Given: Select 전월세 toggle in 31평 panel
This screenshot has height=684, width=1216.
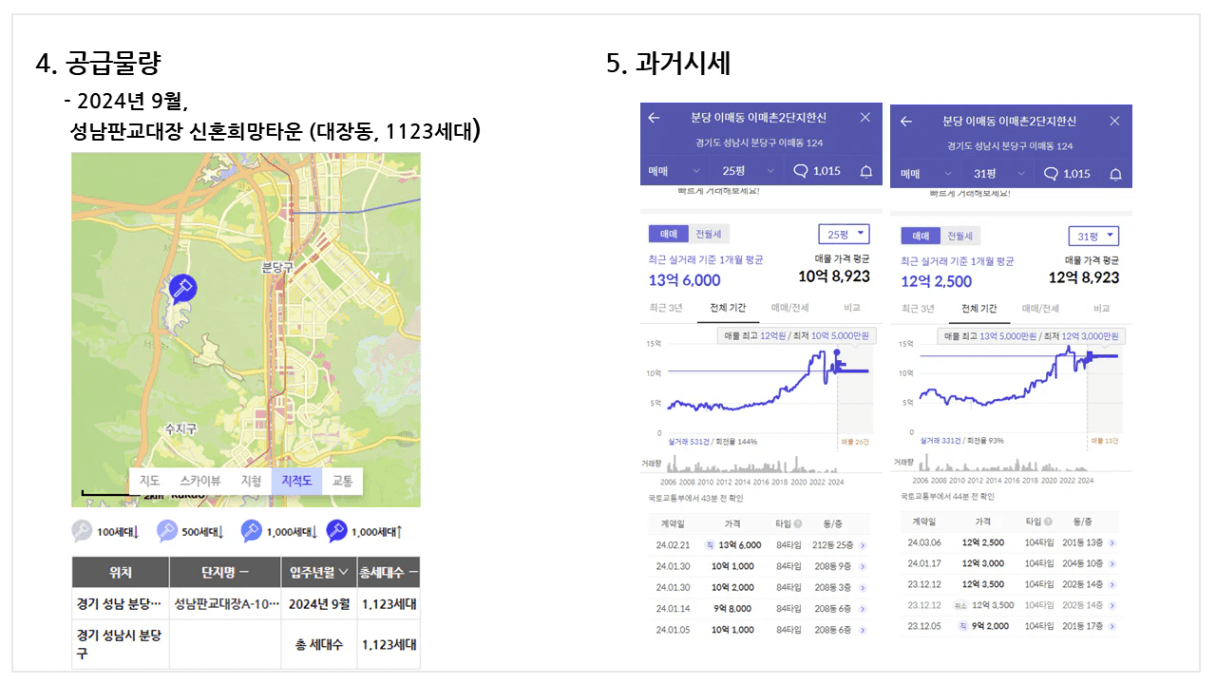Looking at the screenshot, I should point(960,236).
